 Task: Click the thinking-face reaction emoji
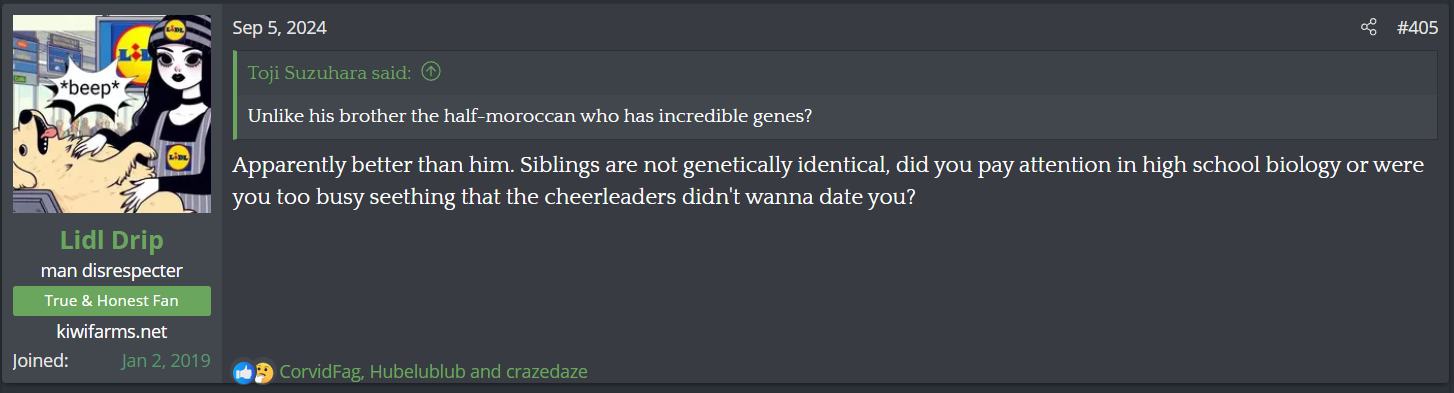coord(263,373)
